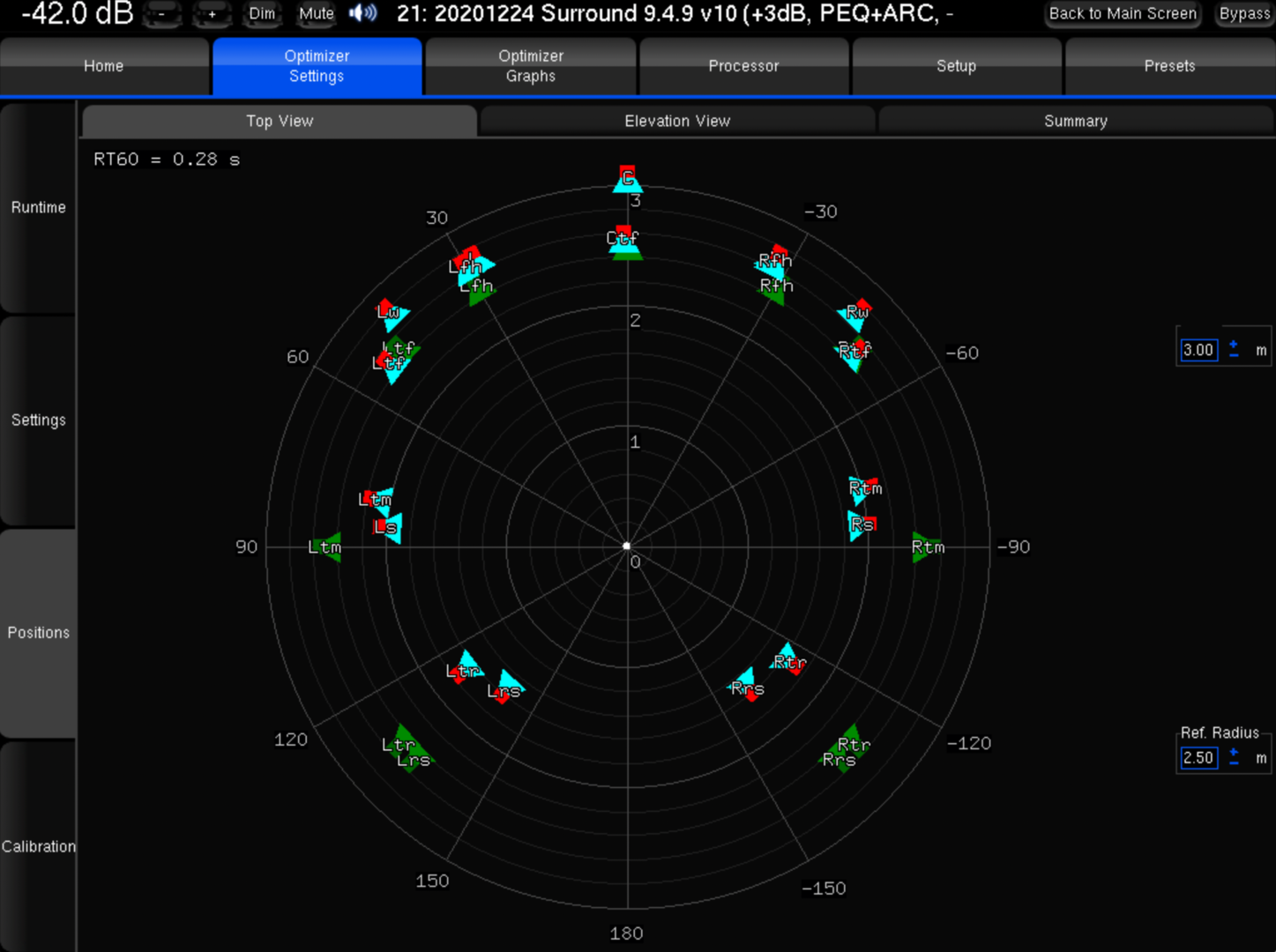The image size is (1276, 952).
Task: Select the cyan Rfh speaker marker
Action: 774,261
